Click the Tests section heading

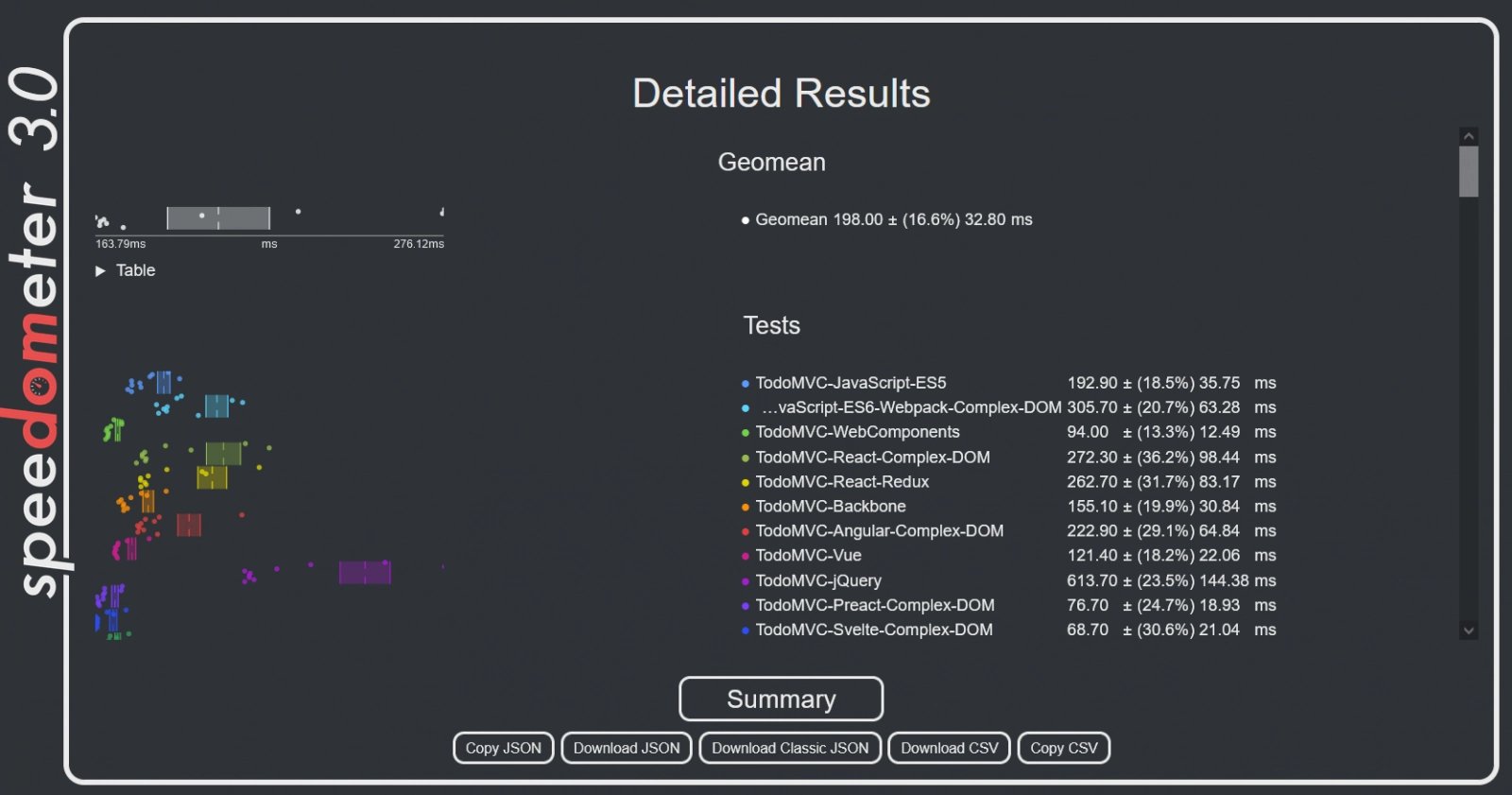tap(771, 325)
